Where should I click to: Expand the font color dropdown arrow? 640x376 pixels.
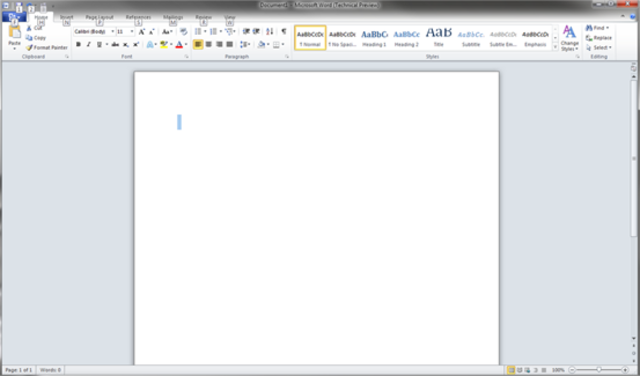tap(186, 44)
